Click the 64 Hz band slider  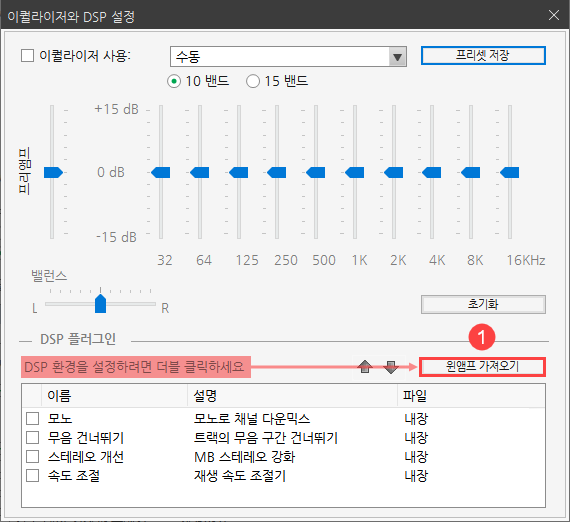(x=200, y=172)
